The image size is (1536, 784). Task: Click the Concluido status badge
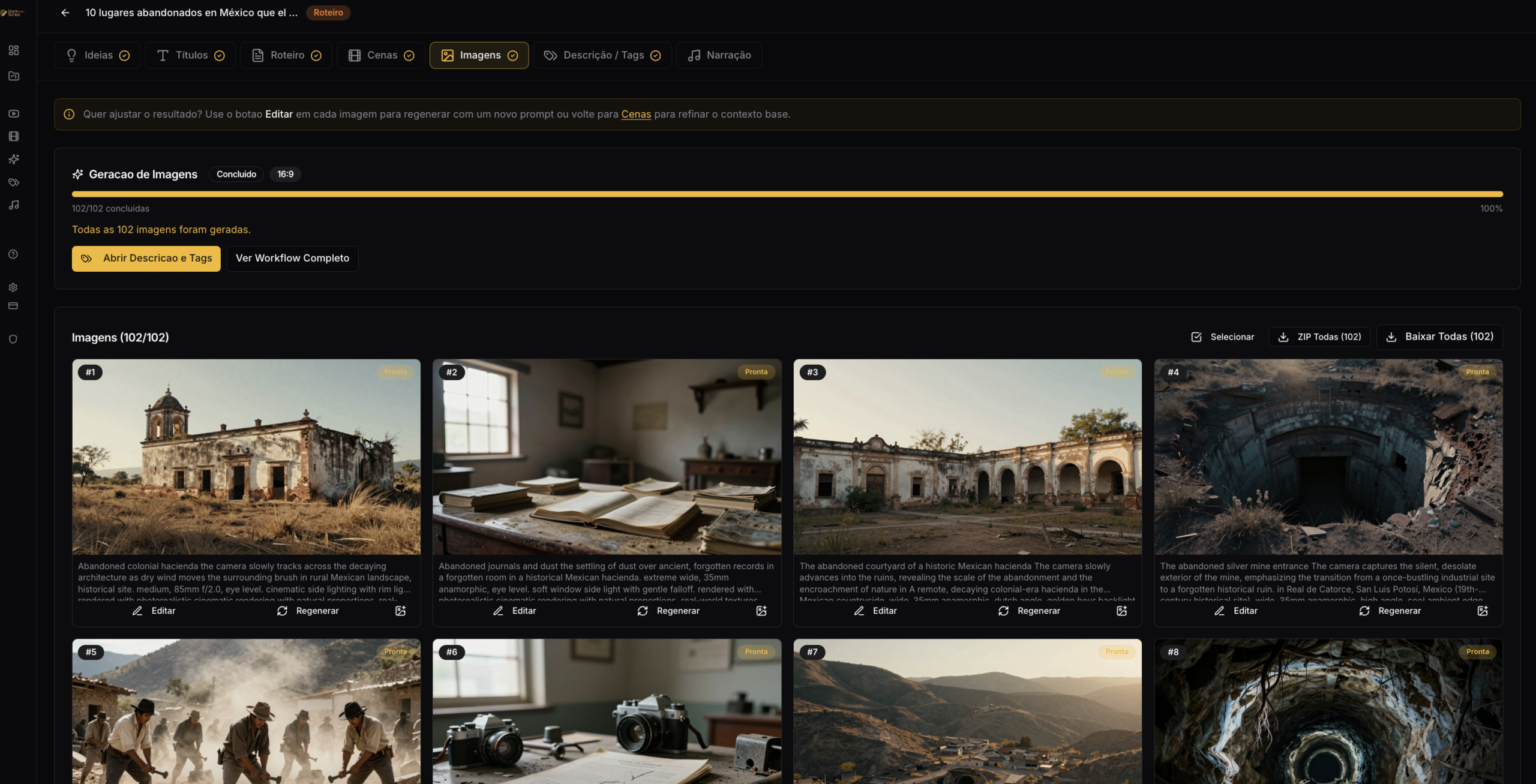pos(236,174)
